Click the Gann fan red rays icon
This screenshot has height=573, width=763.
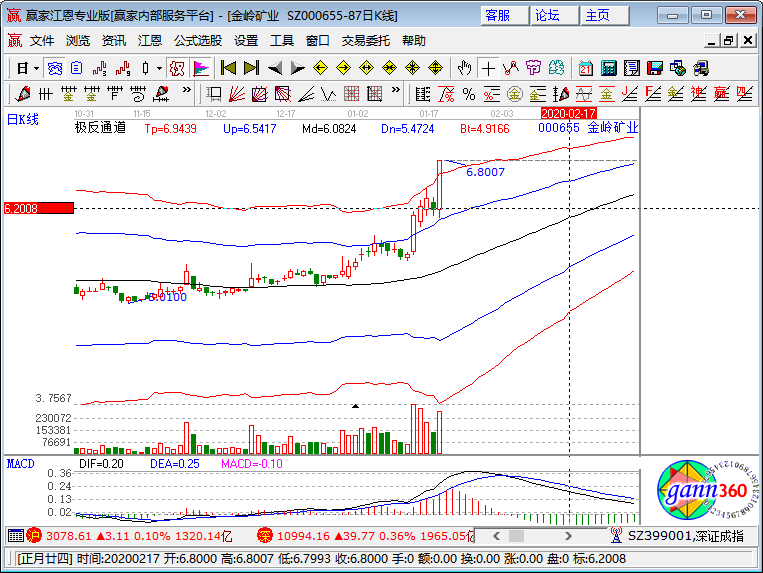[236, 93]
